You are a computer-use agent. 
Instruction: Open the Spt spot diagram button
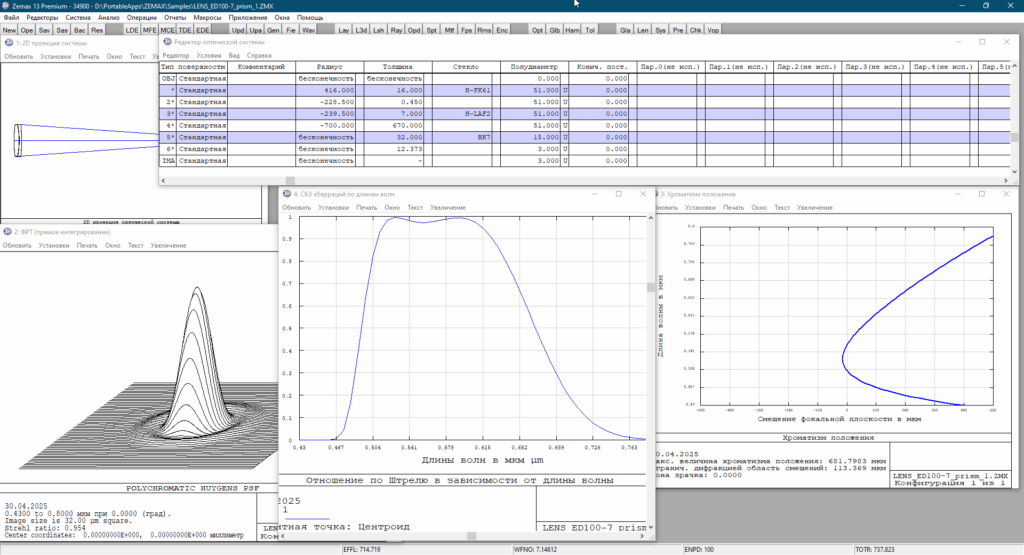(x=431, y=31)
